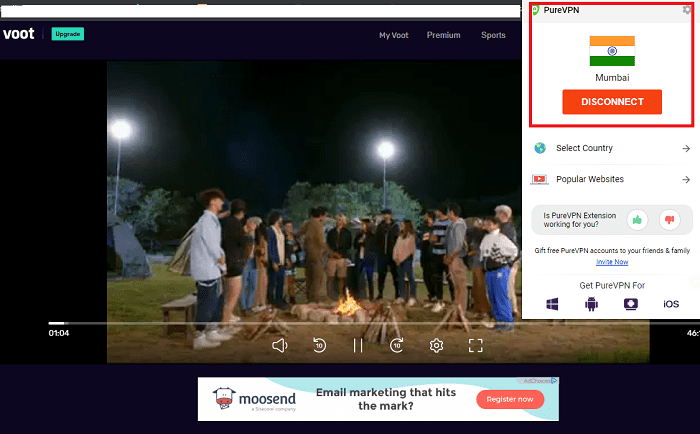Skip forward 10 seconds
700x434 pixels.
[396, 345]
